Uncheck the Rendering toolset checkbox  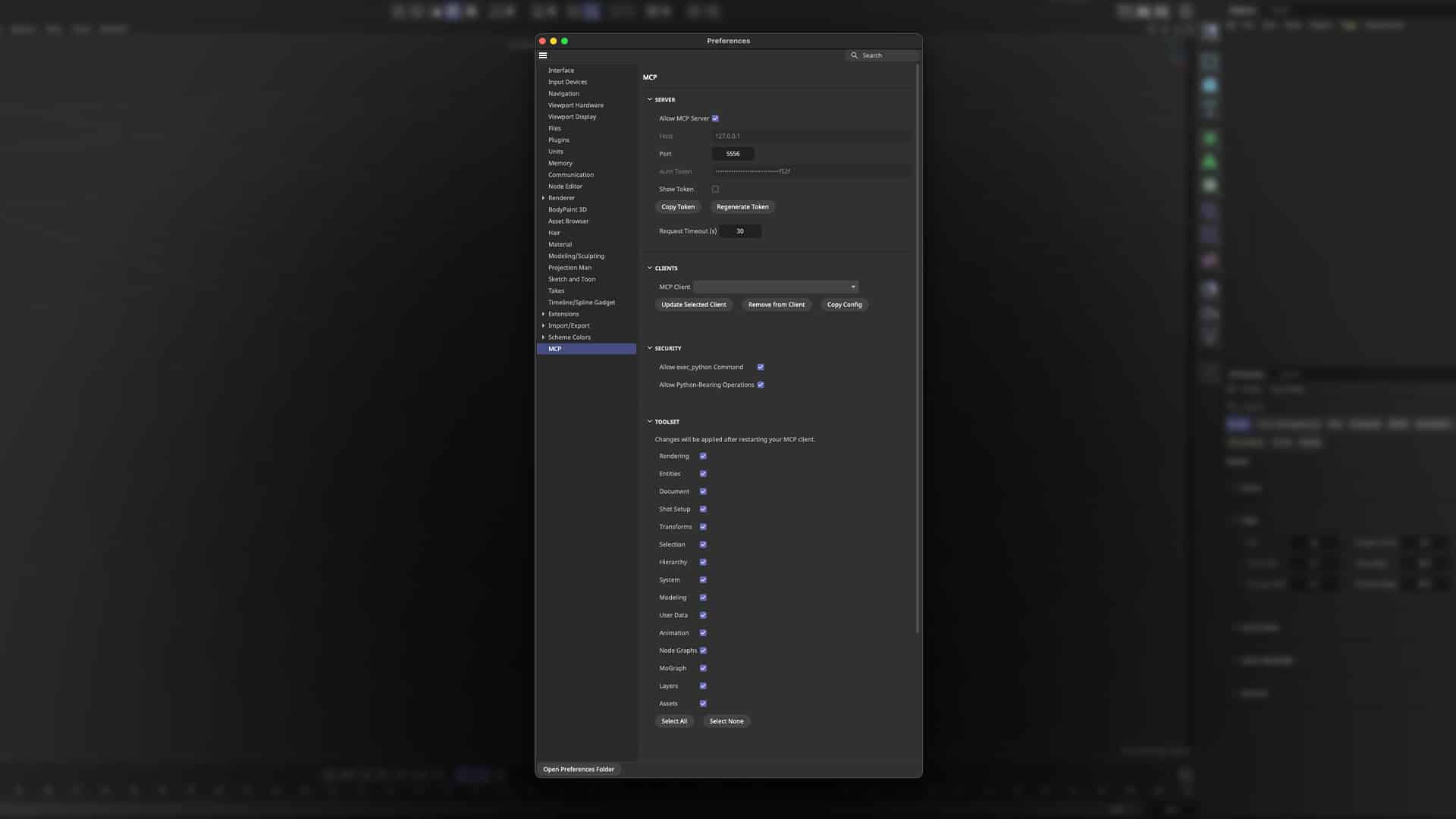tap(703, 456)
